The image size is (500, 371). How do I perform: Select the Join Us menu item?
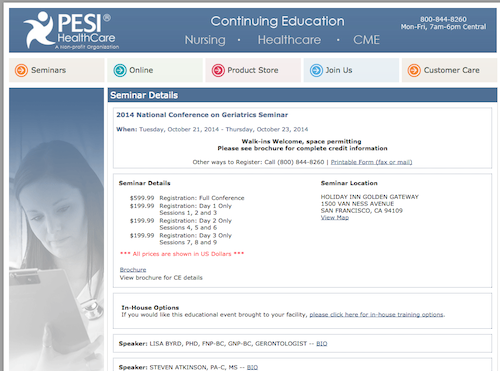(x=351, y=70)
